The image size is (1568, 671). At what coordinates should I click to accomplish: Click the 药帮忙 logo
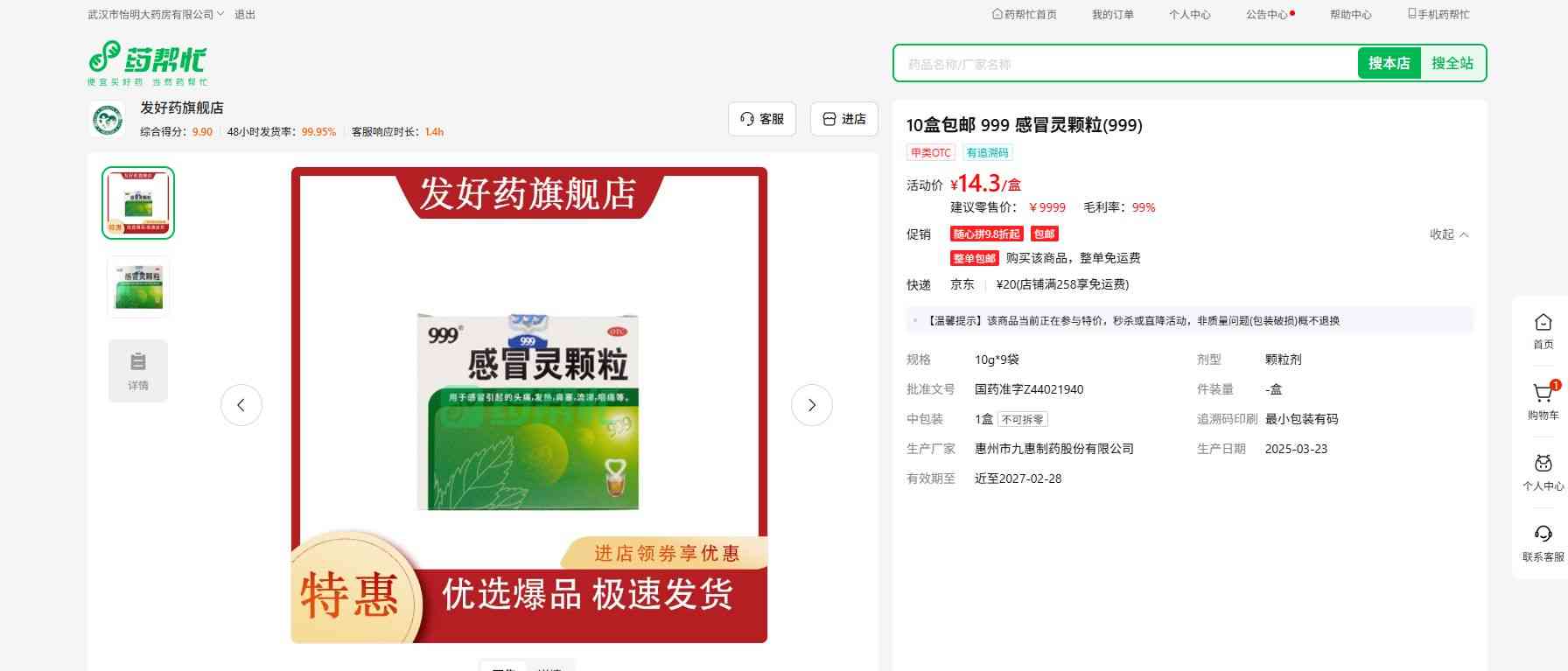[147, 62]
